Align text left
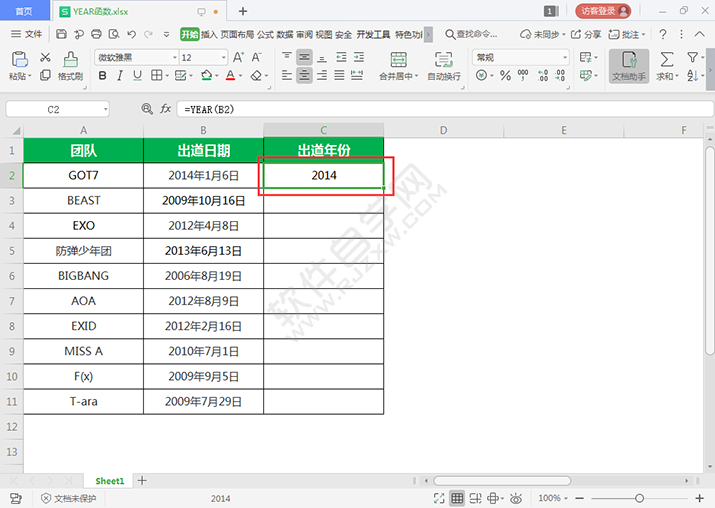This screenshot has height=508, width=715. [286, 75]
